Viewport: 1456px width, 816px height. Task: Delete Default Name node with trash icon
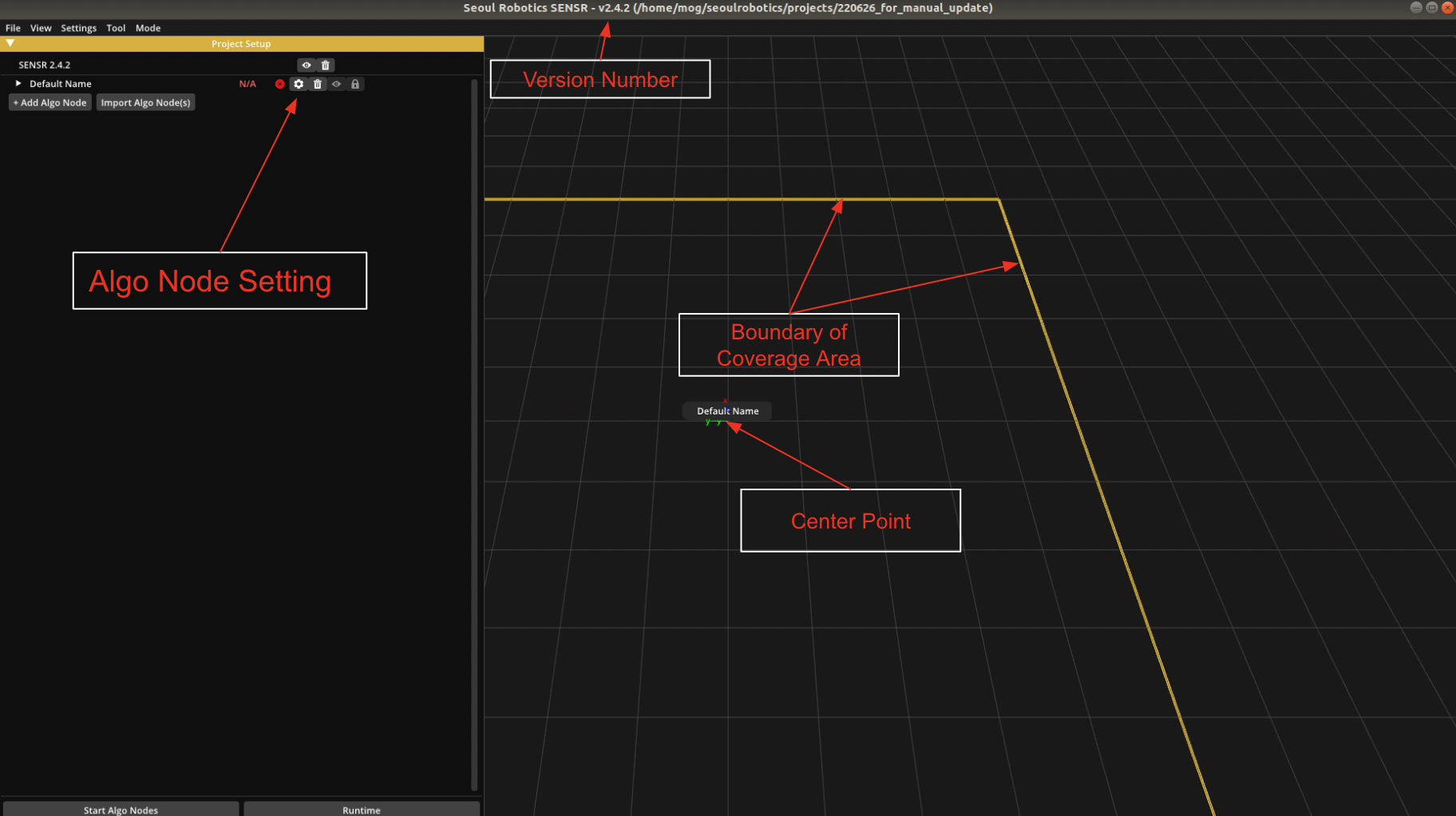pyautogui.click(x=318, y=84)
